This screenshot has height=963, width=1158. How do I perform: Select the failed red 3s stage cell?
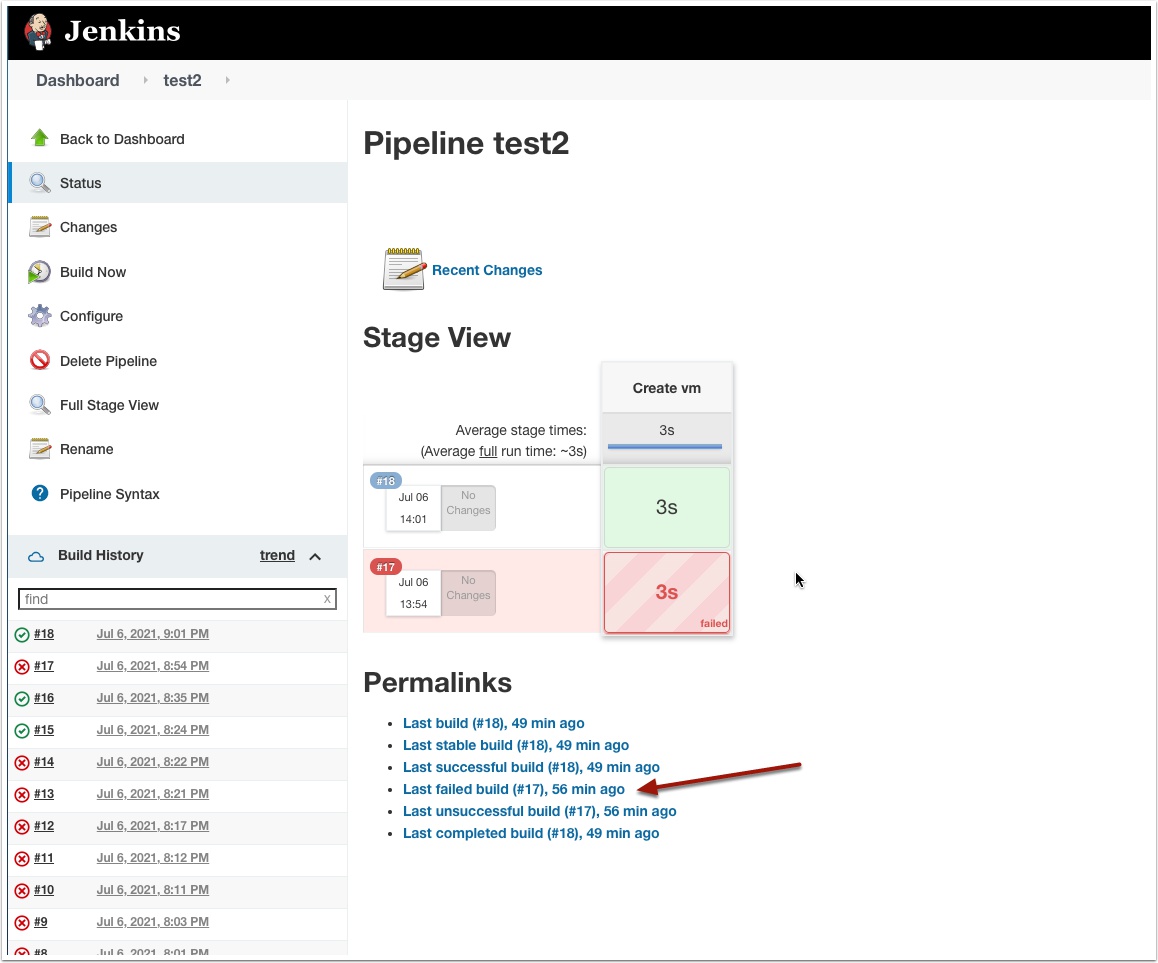(667, 592)
